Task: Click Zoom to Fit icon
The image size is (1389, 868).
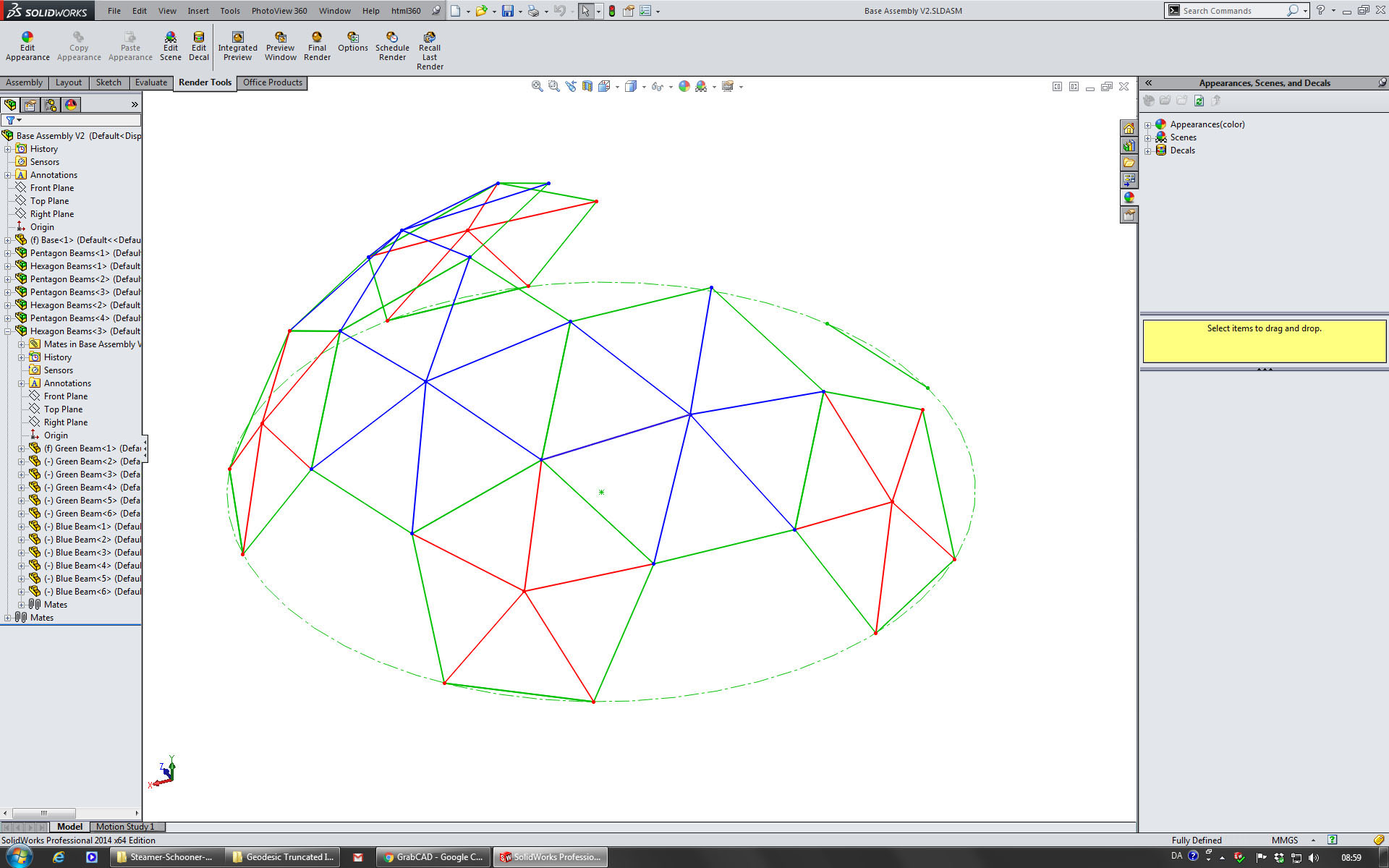Action: click(x=537, y=86)
